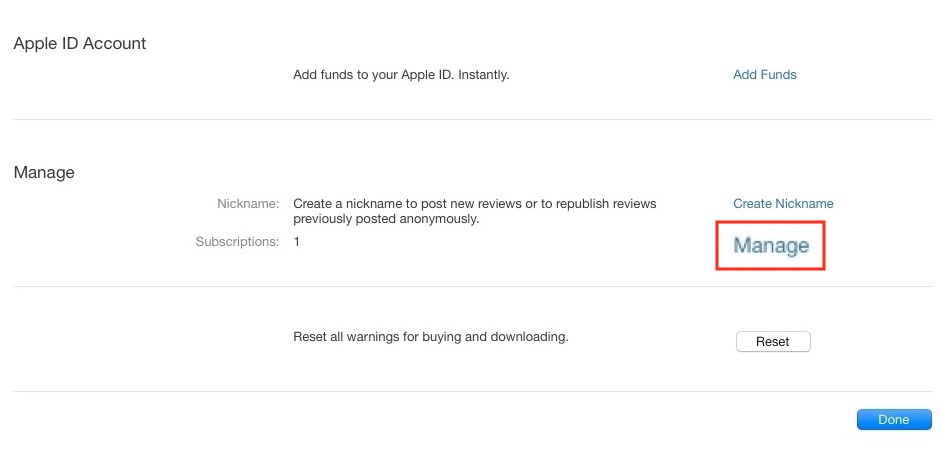
Task: Manage subscriptions via the Manage link
Action: tap(771, 245)
